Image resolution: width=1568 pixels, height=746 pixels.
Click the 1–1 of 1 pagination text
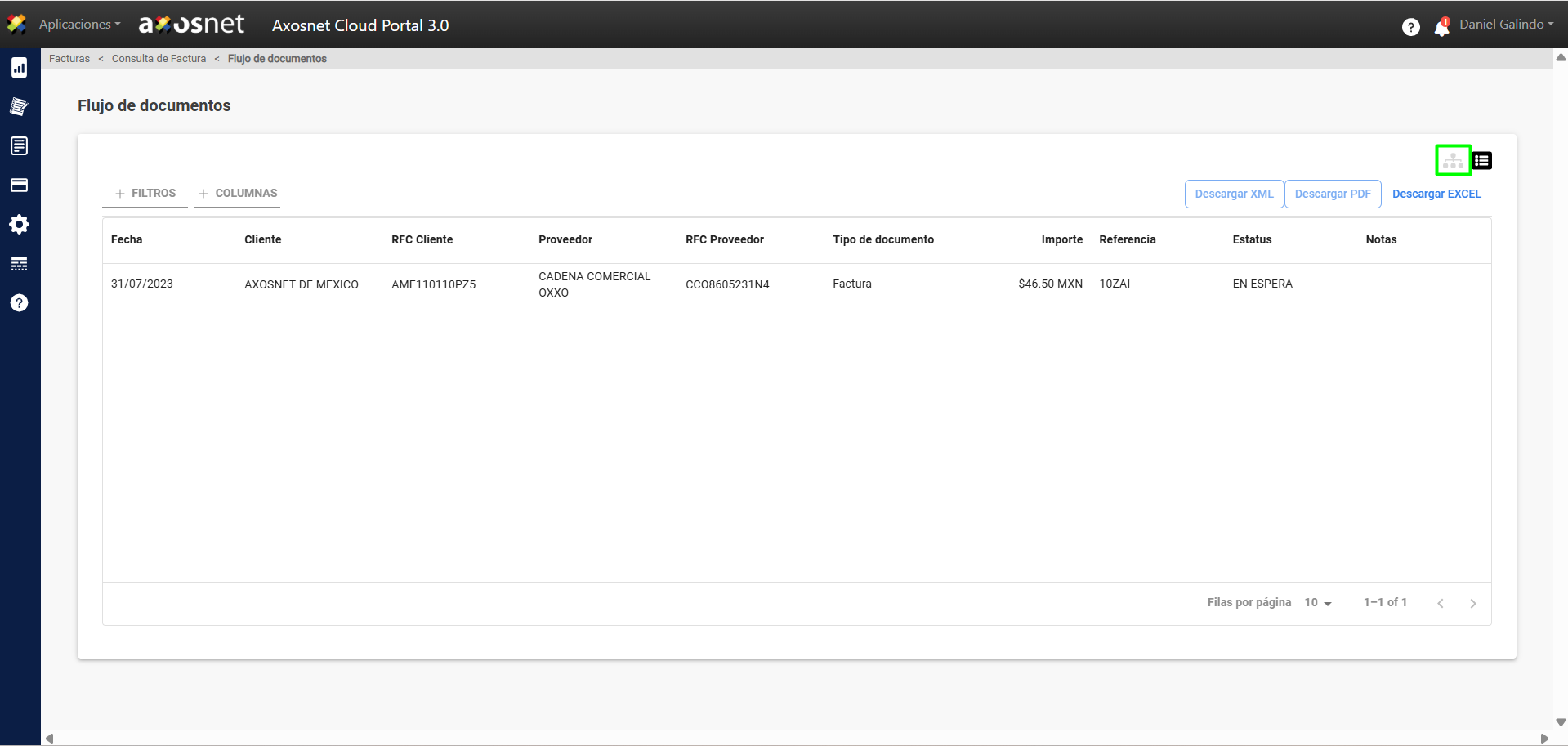pos(1385,602)
